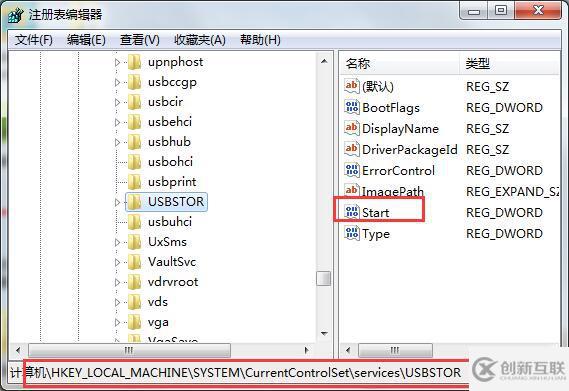Expand the vga tree node
This screenshot has height=391, width=569.
pos(117,322)
